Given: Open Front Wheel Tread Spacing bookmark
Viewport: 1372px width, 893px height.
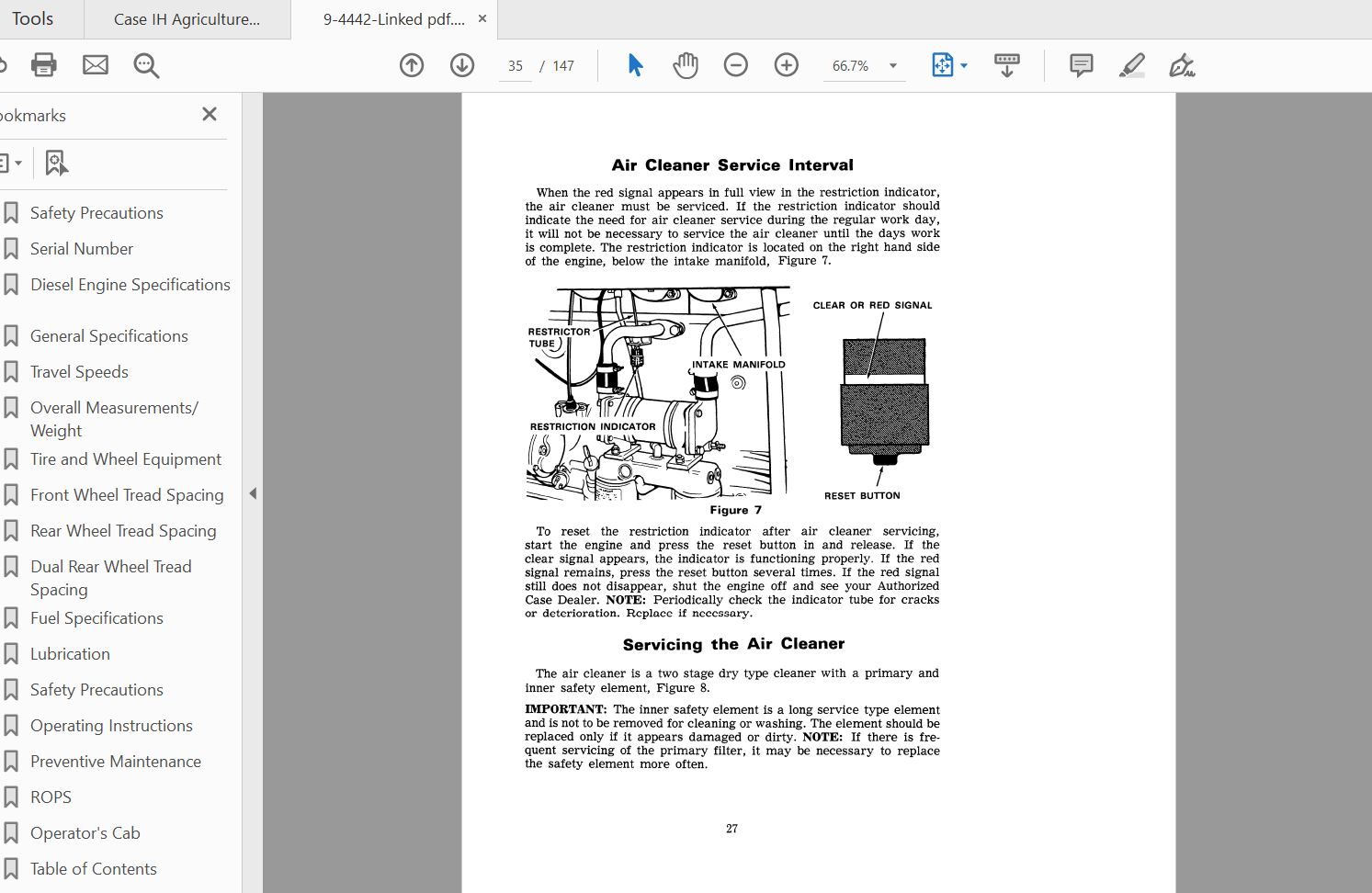Looking at the screenshot, I should 127,495.
